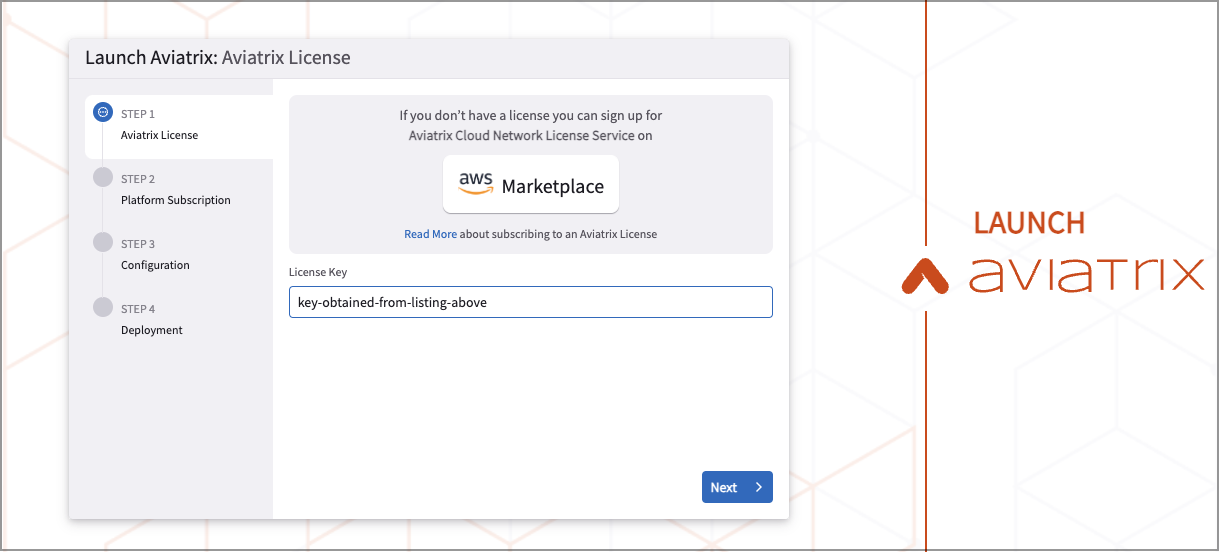This screenshot has width=1219, height=552.
Task: Focus the License Key input field
Action: (530, 302)
